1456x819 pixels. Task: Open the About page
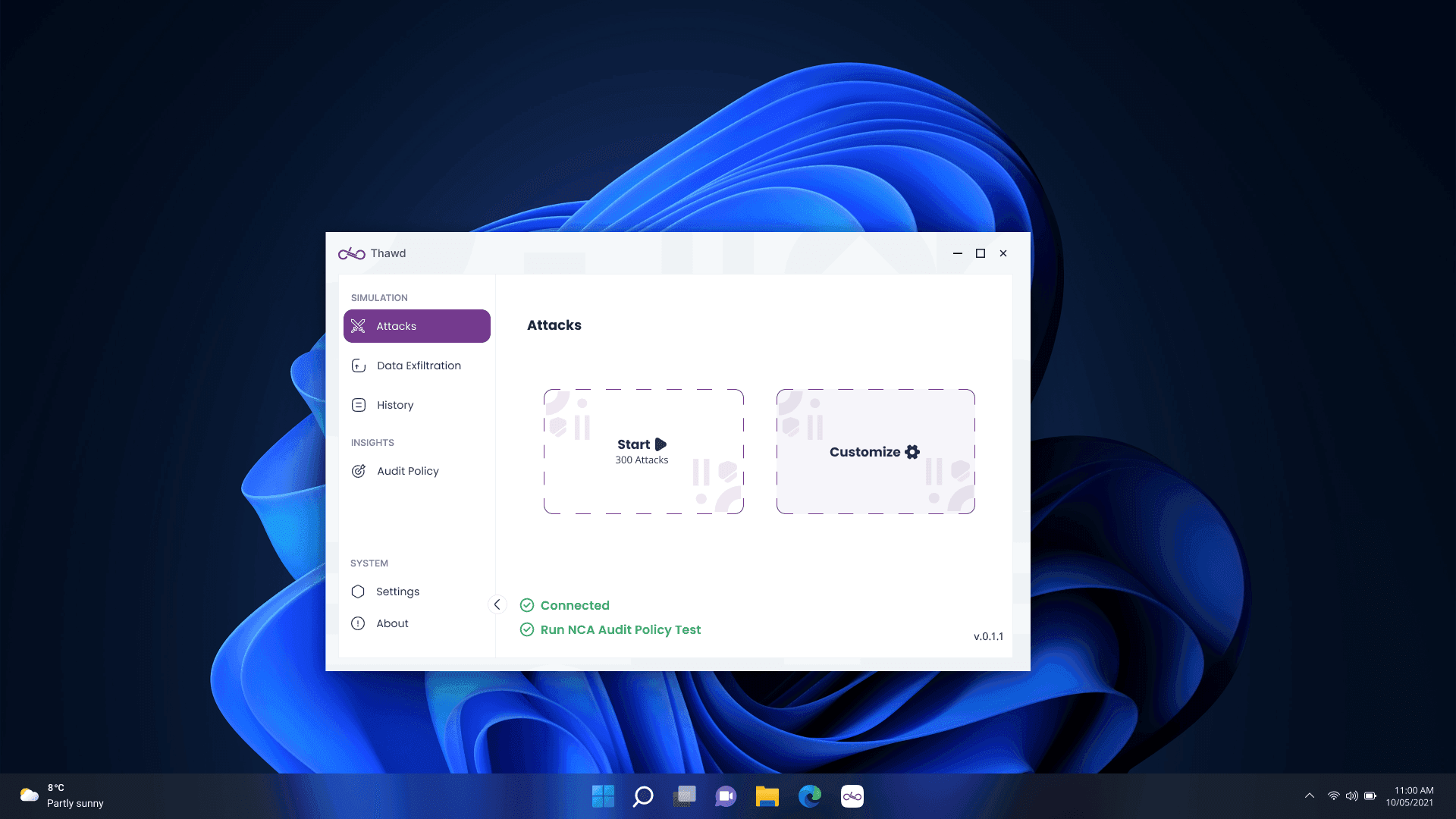[417, 623]
